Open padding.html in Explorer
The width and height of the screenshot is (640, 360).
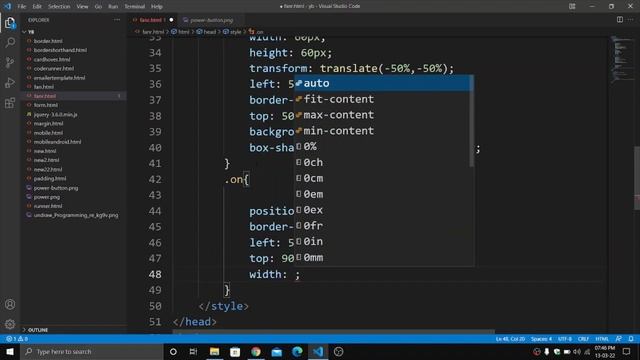coord(50,178)
